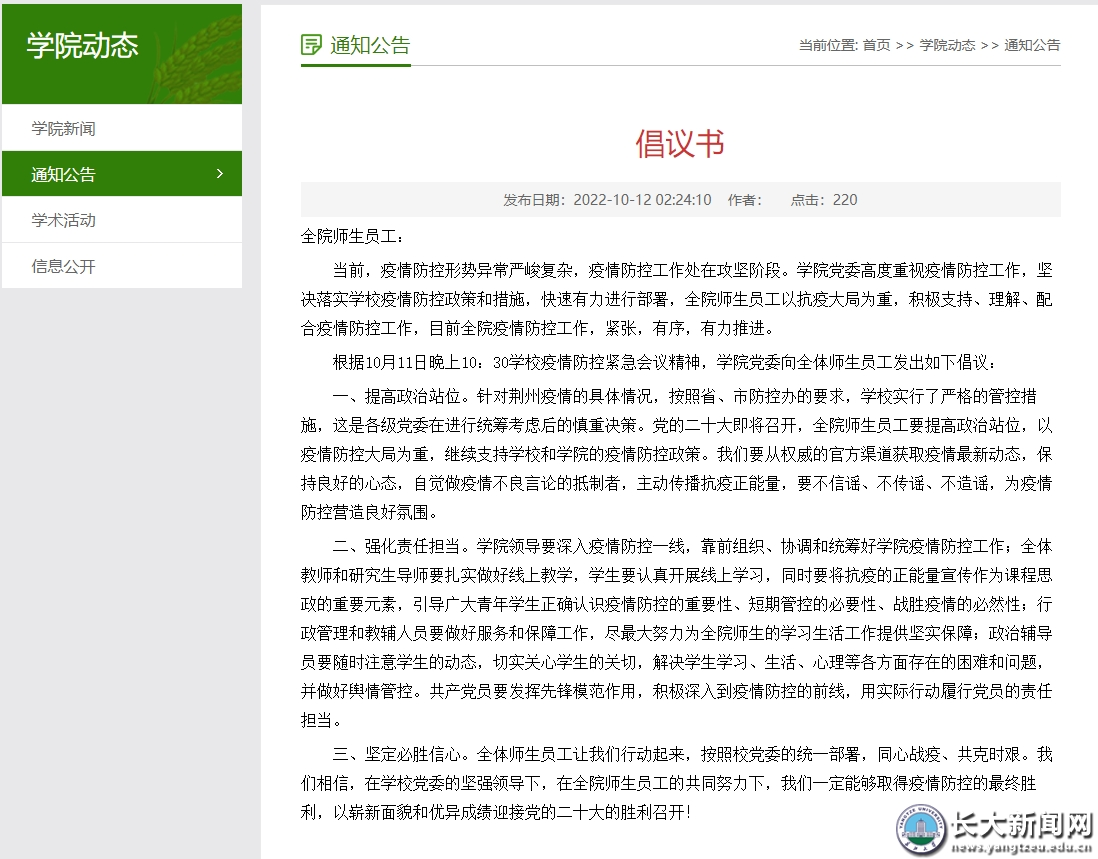1098x859 pixels.
Task: Open the 信息公开 sidebar entry
Action: pyautogui.click(x=63, y=267)
